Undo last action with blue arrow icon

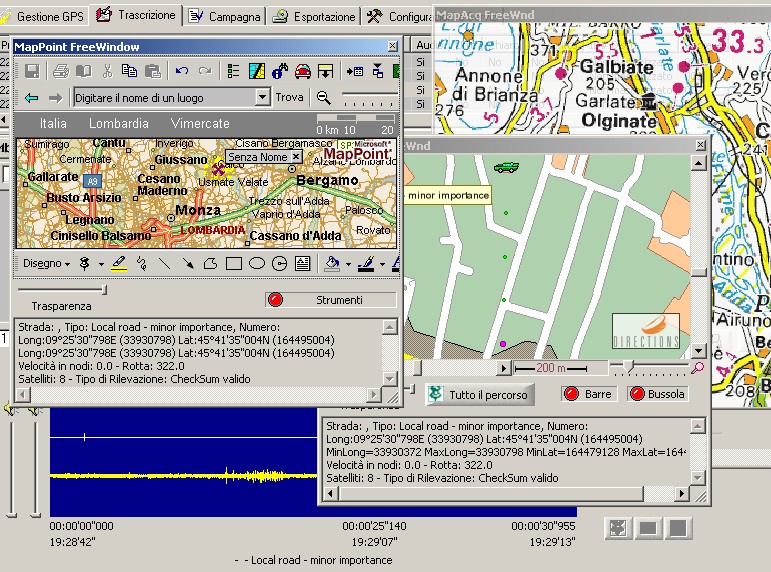click(181, 71)
